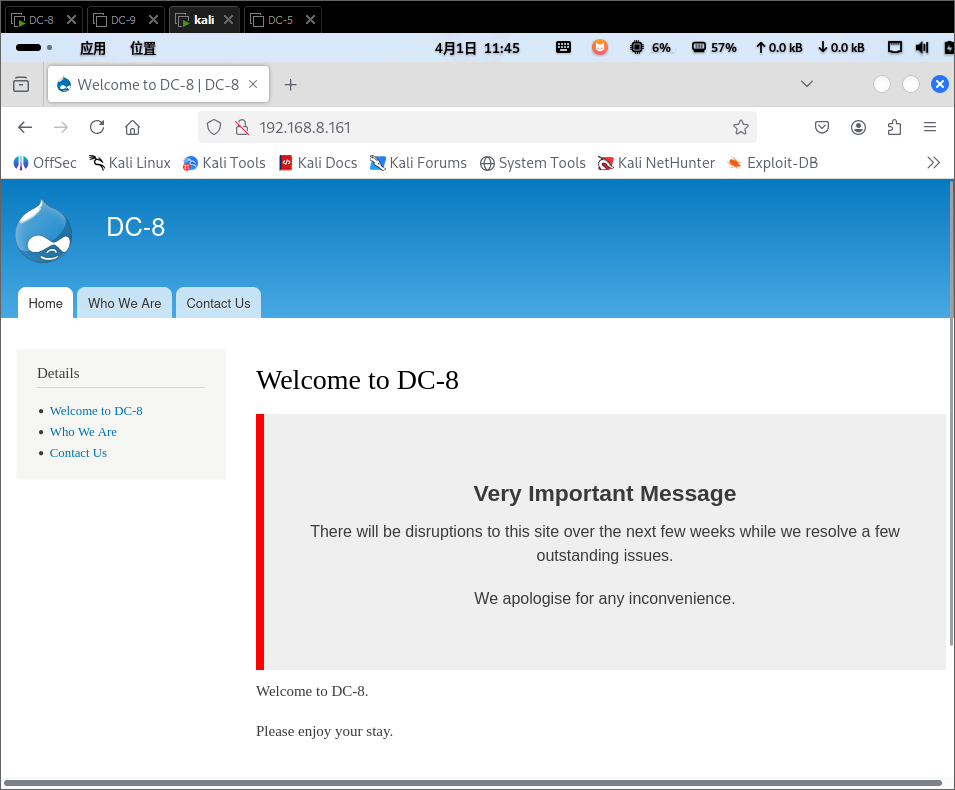Image resolution: width=955 pixels, height=790 pixels.
Task: Open the Firefox account icon
Action: tap(858, 127)
